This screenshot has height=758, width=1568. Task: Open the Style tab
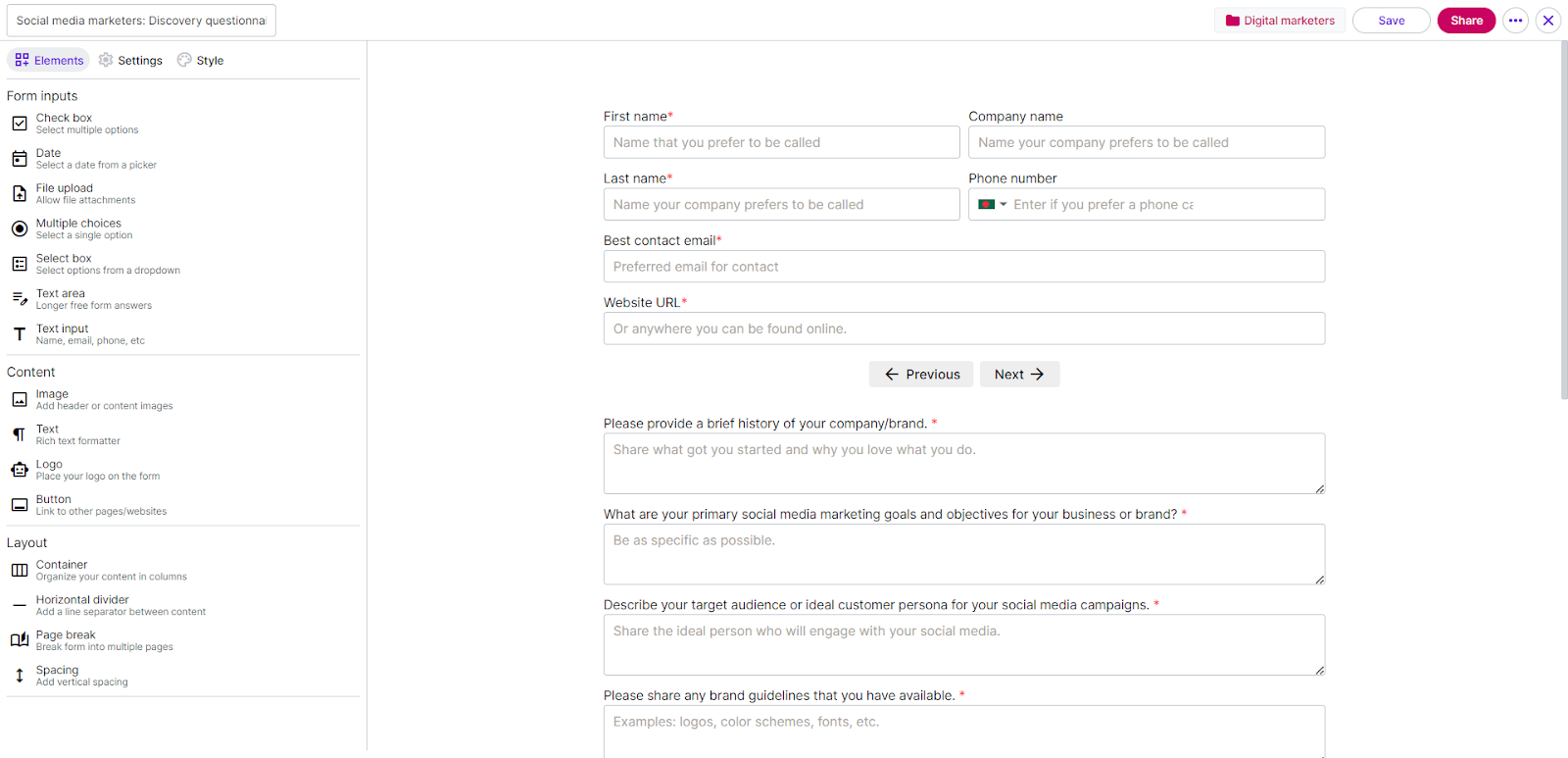[x=200, y=60]
